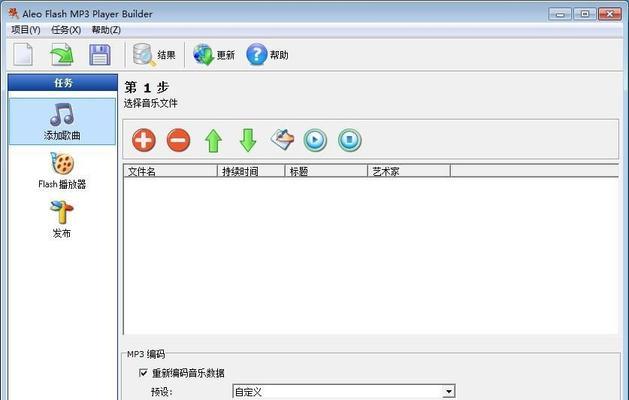Screen dimensions: 629x400
Task: Toggle 重新编码音乐数据 checkbox
Action: 143,373
